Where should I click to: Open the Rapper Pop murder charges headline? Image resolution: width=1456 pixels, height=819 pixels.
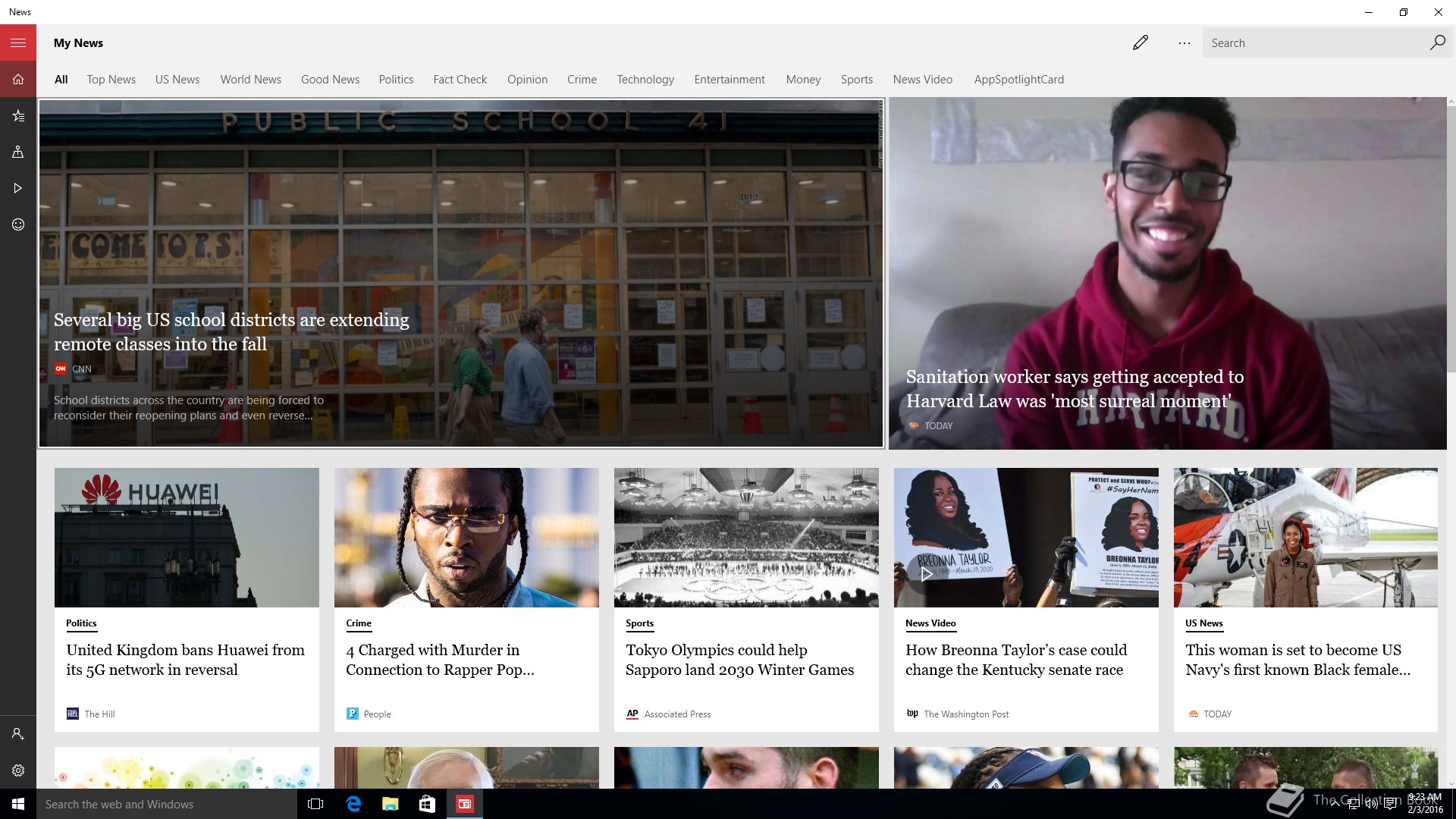tap(441, 660)
